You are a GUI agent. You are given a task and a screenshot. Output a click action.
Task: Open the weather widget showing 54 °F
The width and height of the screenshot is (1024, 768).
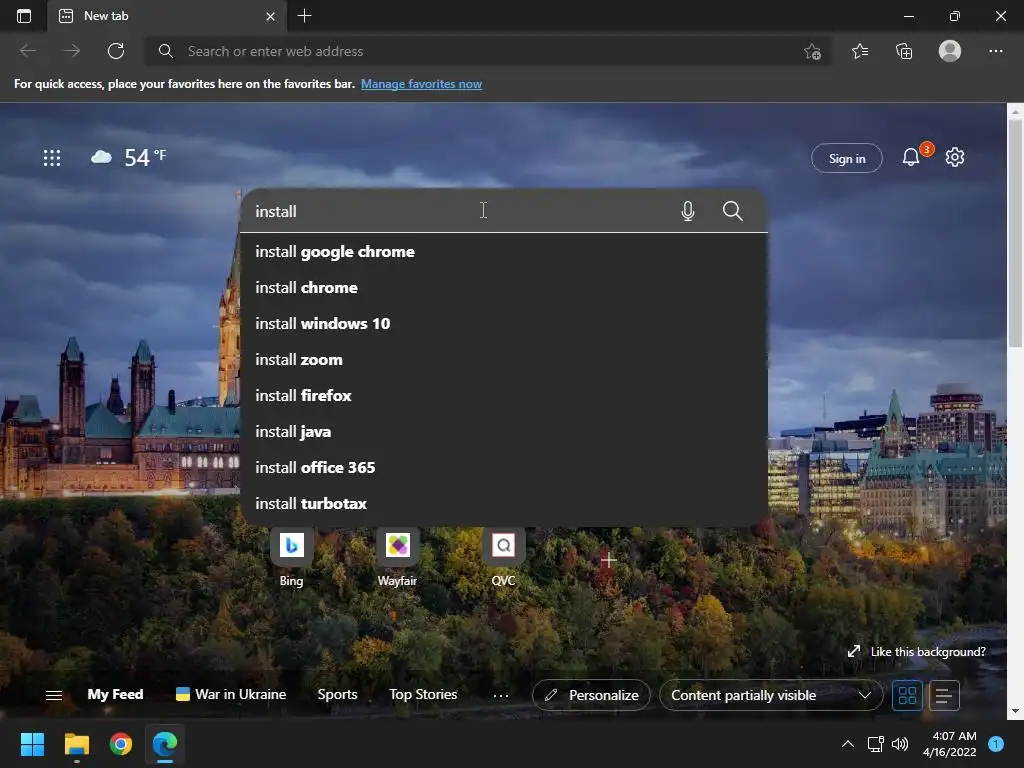[x=129, y=157]
